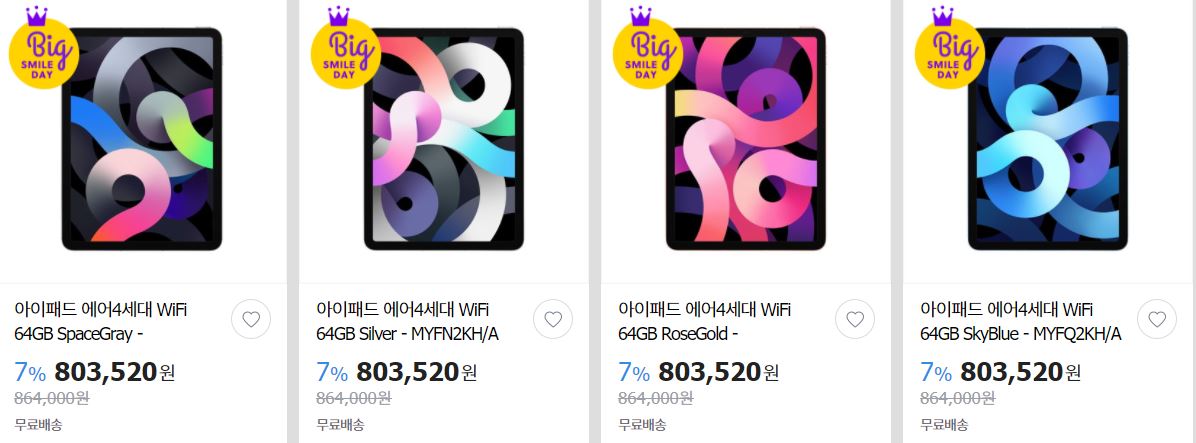1196x443 pixels.
Task: Open the 64GB RoseGold product title link
Action: pos(705,322)
